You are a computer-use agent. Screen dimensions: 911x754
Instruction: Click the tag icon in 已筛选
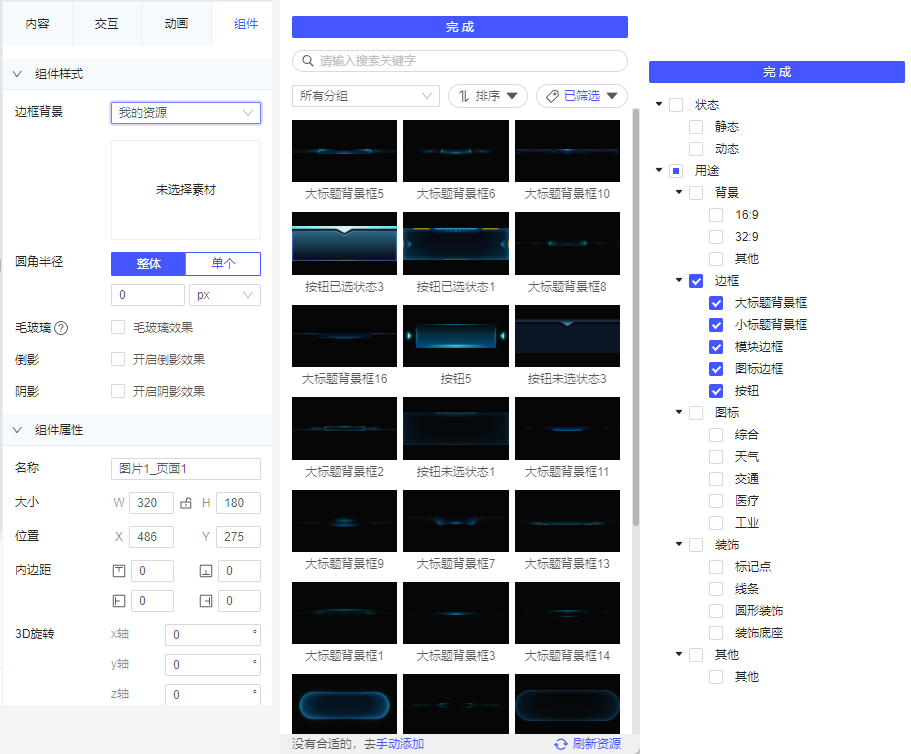pos(553,96)
